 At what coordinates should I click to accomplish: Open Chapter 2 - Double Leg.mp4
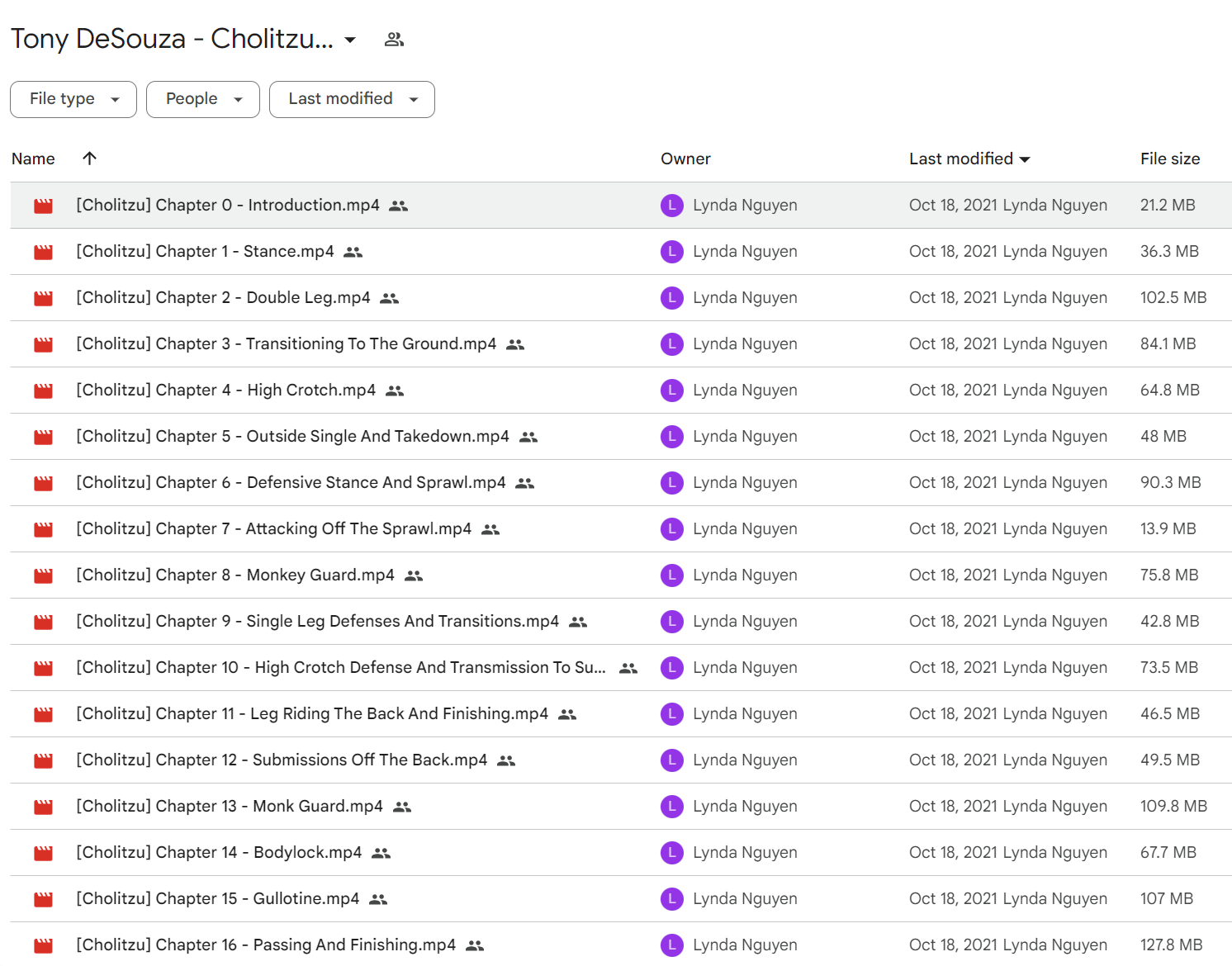pos(223,297)
